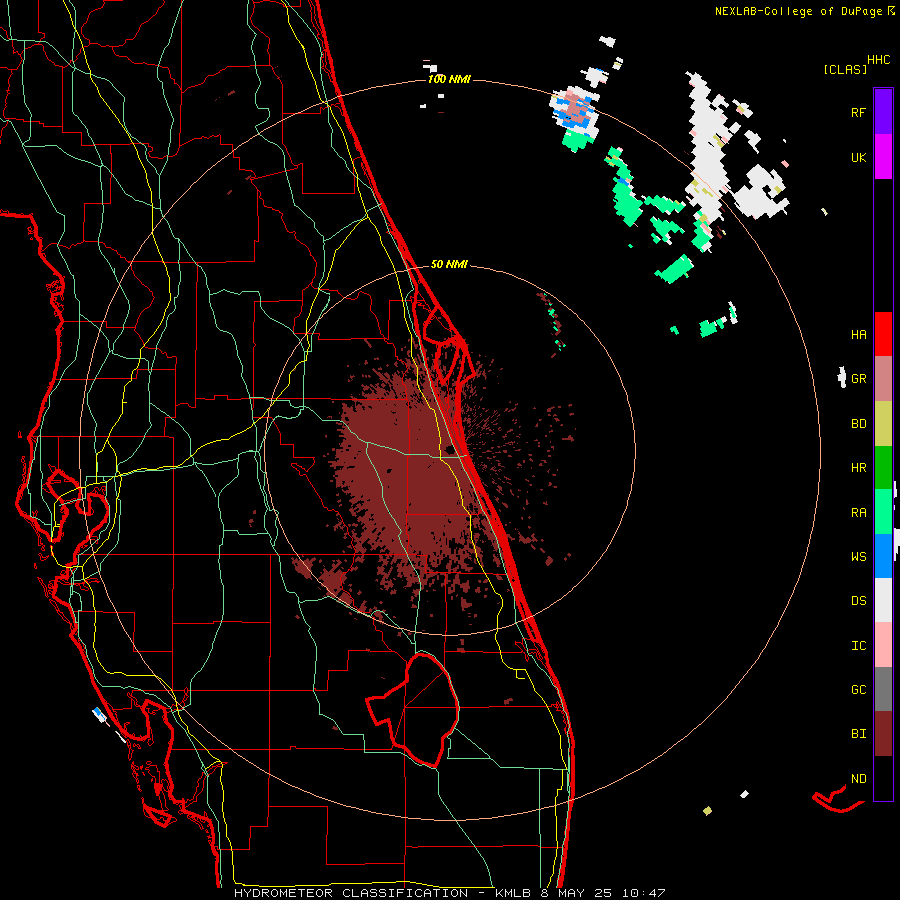Click the DS white legend swatch
Image resolution: width=900 pixels, height=900 pixels.
tap(883, 600)
